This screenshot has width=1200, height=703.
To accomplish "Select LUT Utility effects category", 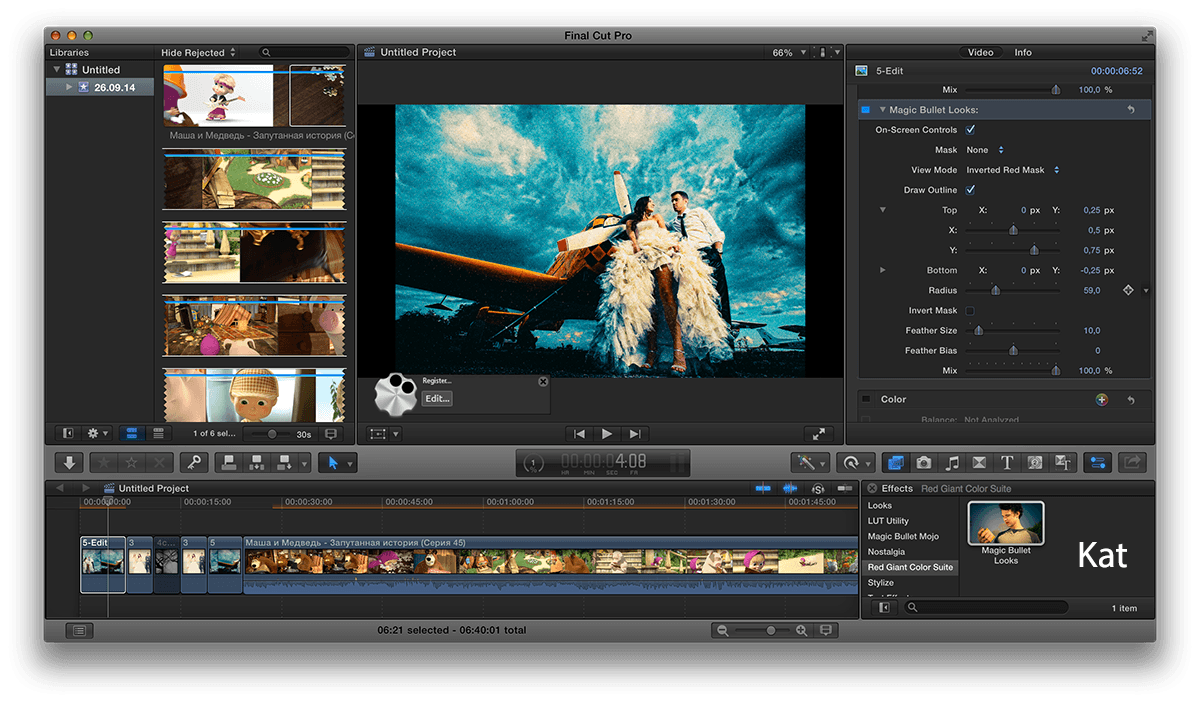I will click(x=888, y=520).
